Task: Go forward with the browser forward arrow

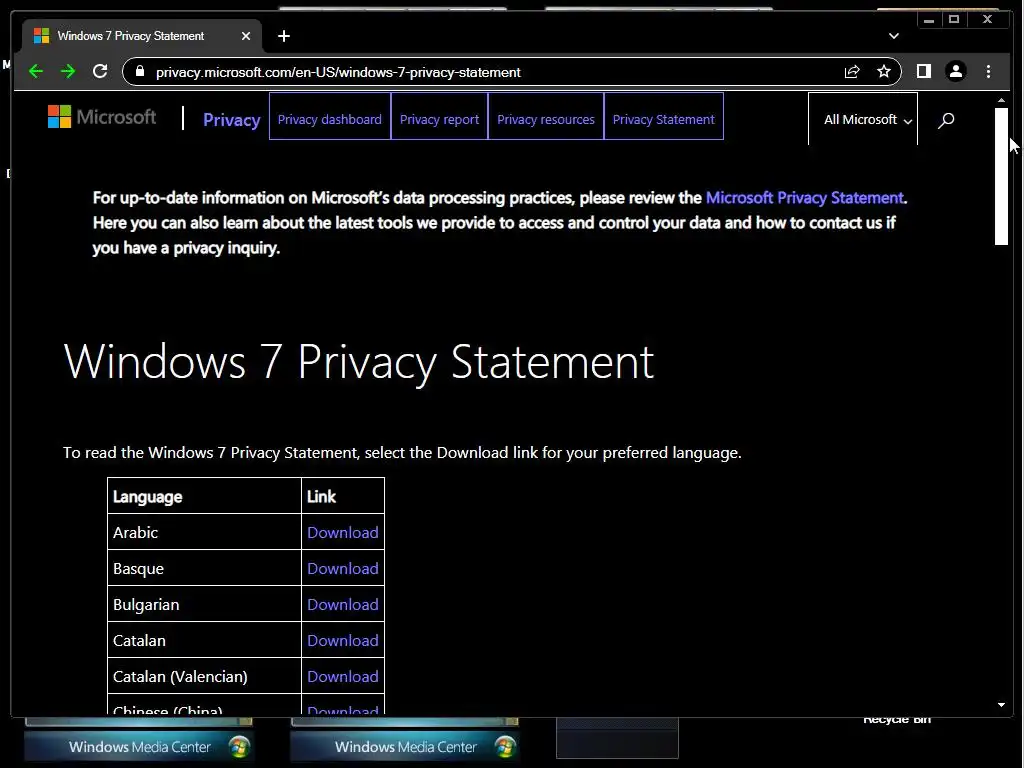Action: (68, 71)
